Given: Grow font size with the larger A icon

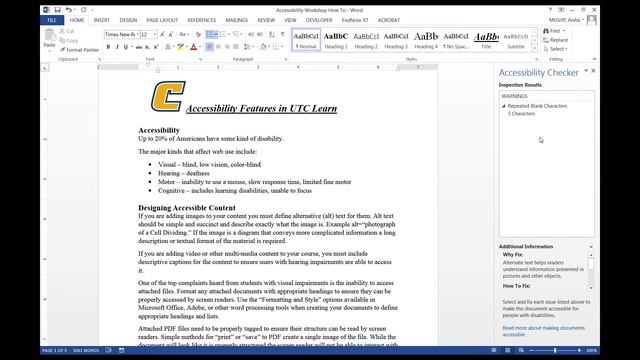Looking at the screenshot, I should (x=162, y=35).
